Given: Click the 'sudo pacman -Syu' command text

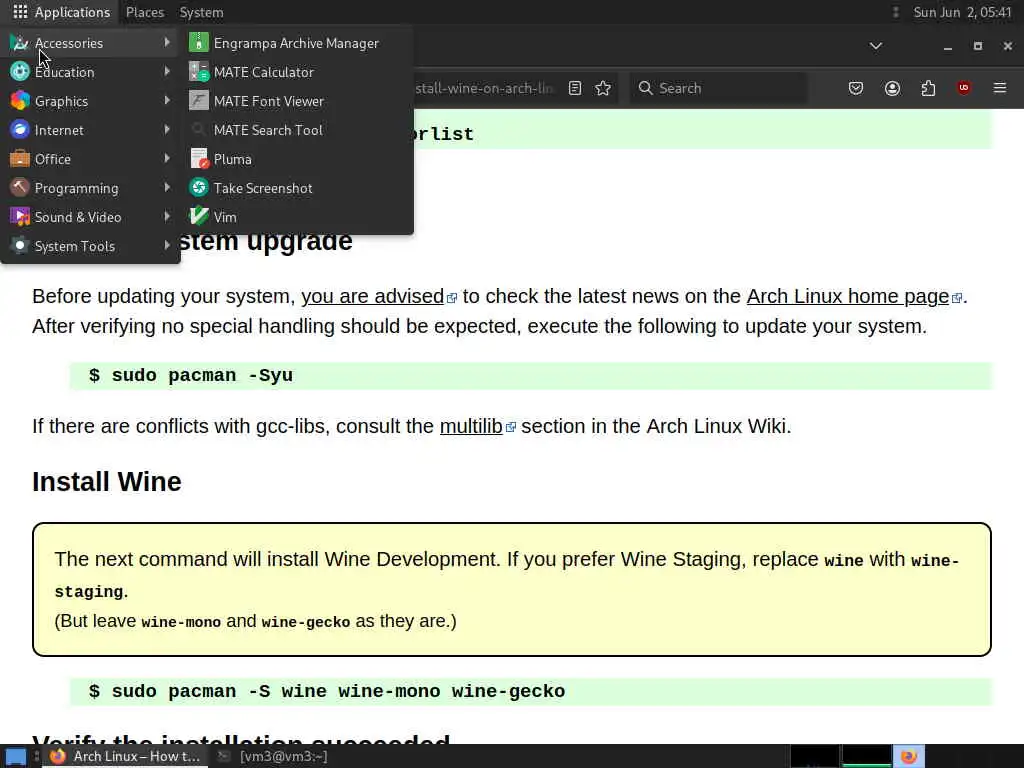Looking at the screenshot, I should tap(202, 376).
